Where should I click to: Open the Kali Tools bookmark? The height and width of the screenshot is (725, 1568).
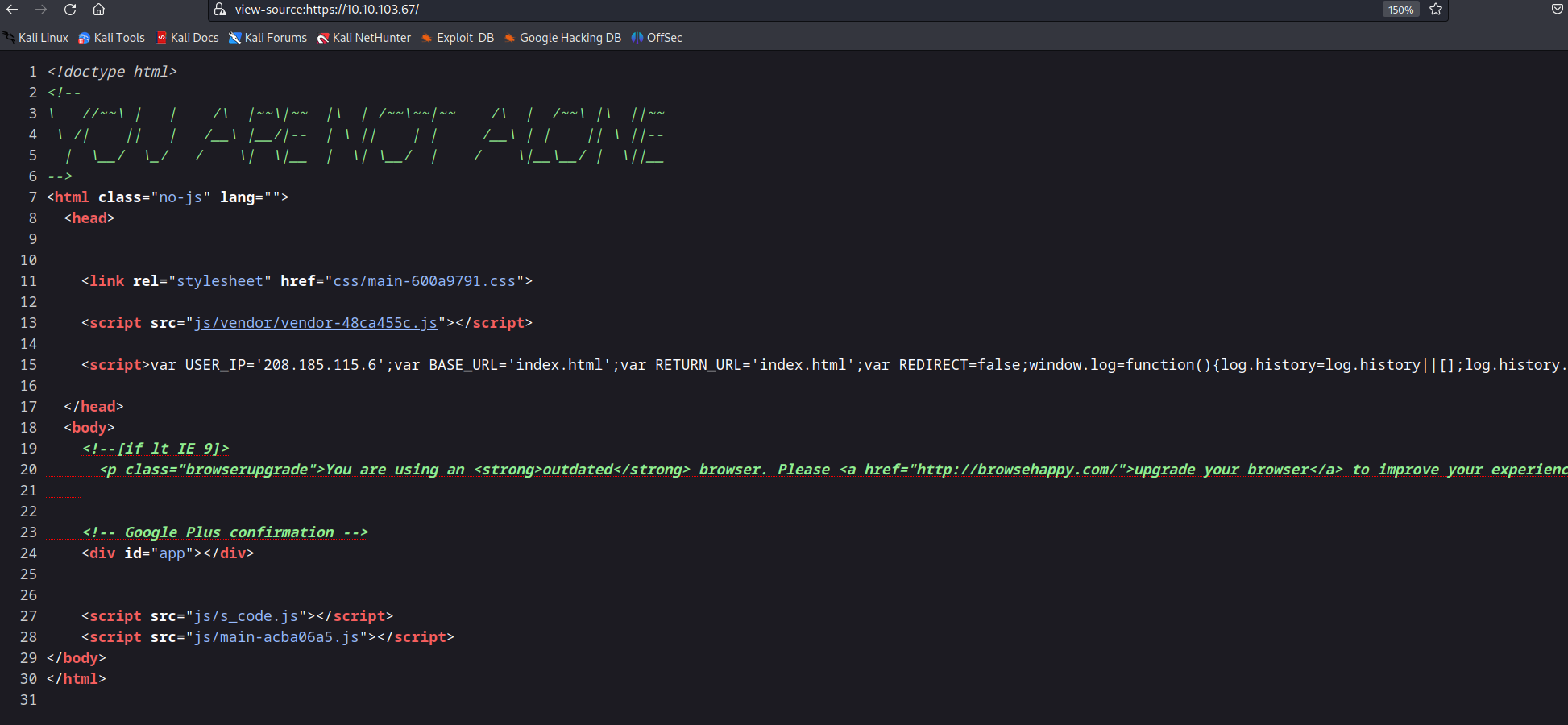112,38
